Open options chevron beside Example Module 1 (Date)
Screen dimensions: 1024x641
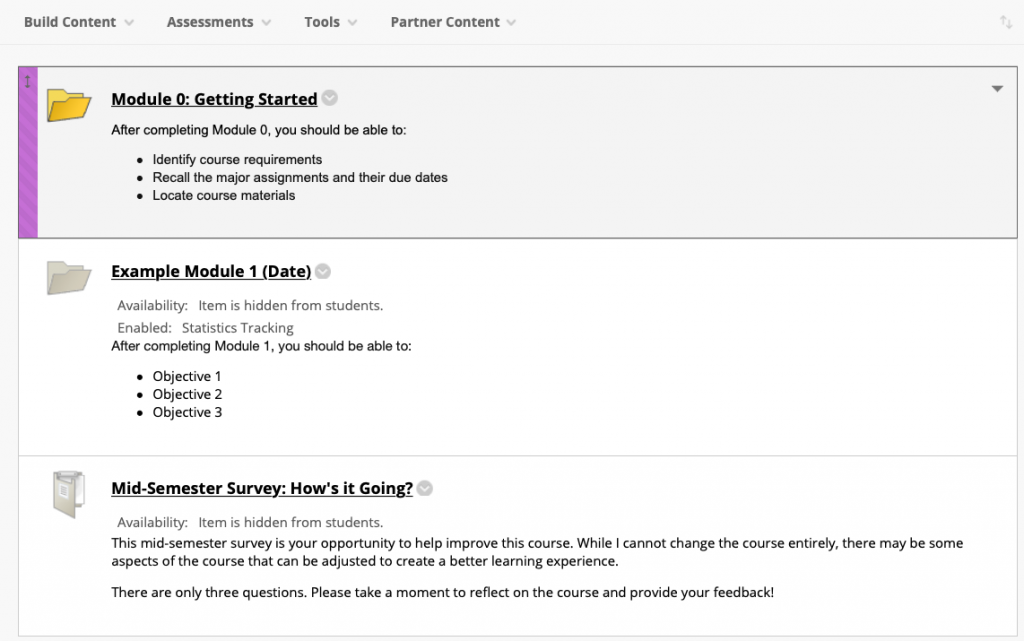323,271
